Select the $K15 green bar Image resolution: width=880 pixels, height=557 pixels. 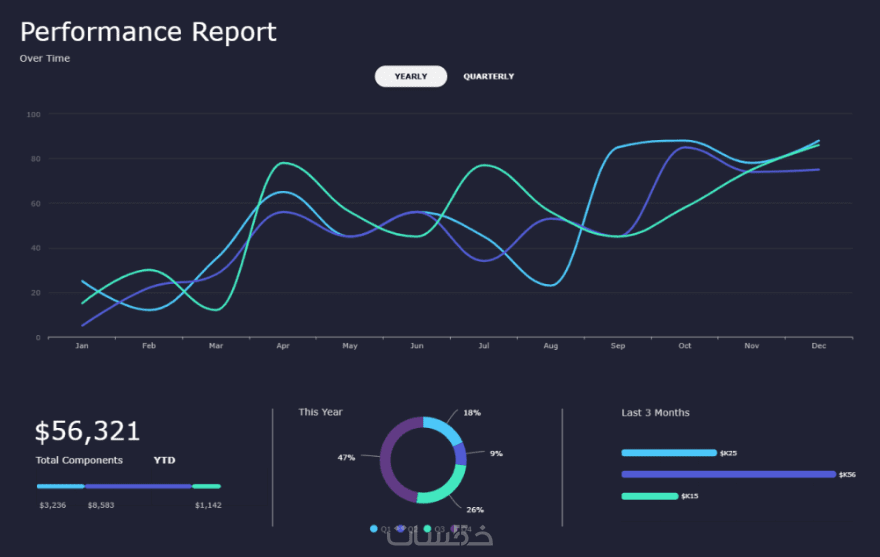click(650, 496)
